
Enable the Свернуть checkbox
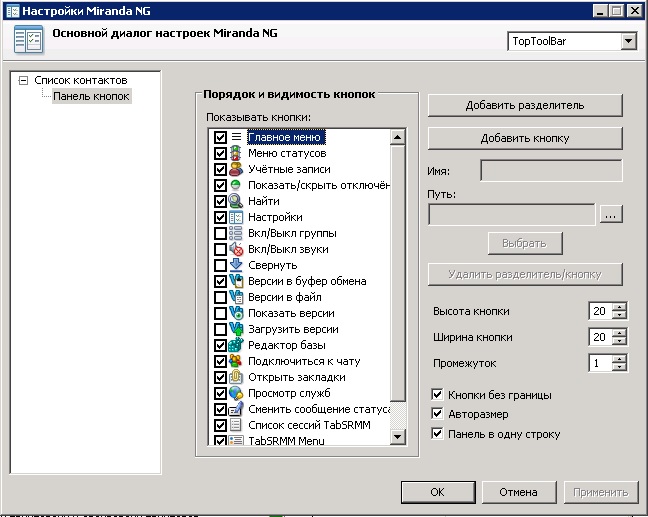tap(220, 265)
